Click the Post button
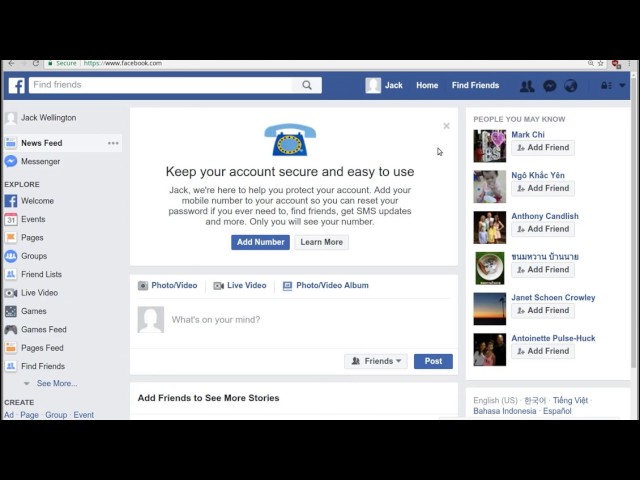The height and width of the screenshot is (480, 640). [x=433, y=361]
